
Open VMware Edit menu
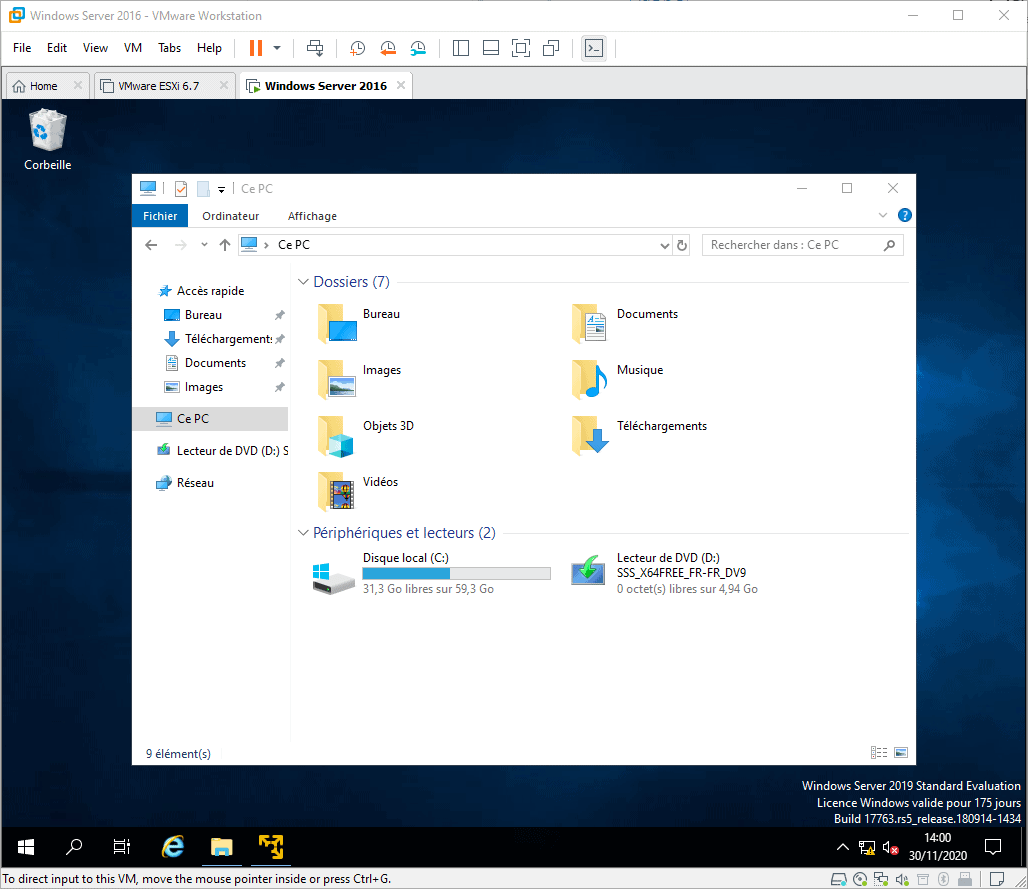pyautogui.click(x=56, y=48)
